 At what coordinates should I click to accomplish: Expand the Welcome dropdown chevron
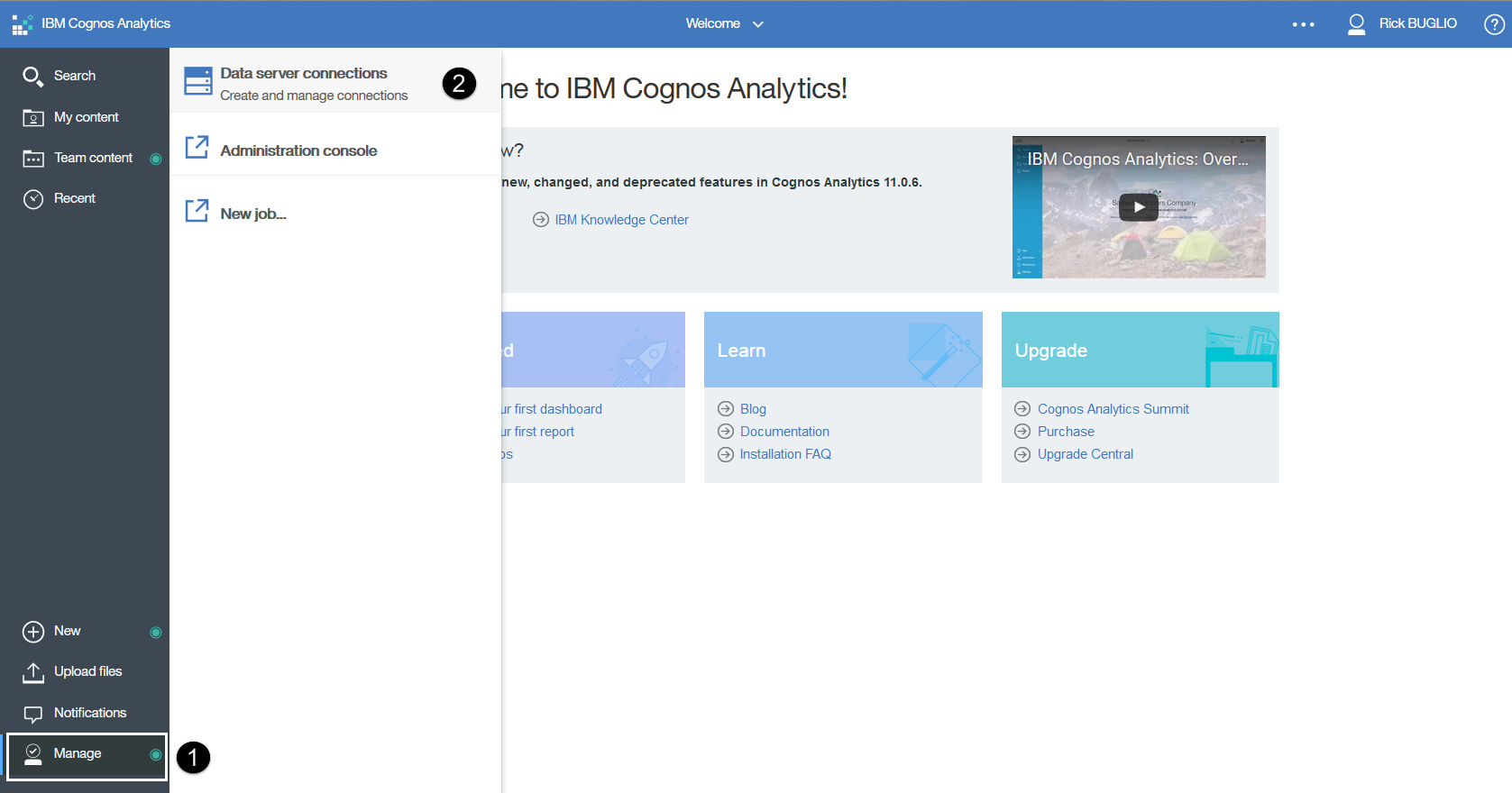tap(758, 24)
